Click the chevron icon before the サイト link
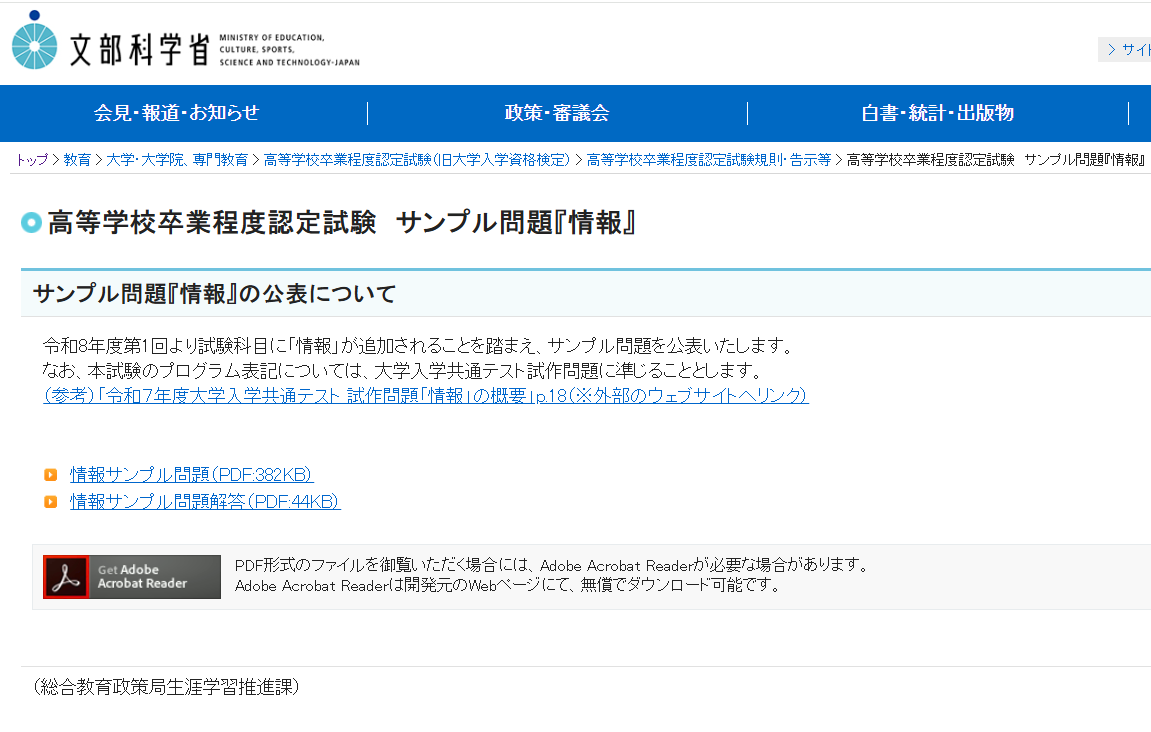The width and height of the screenshot is (1151, 732). click(x=1111, y=48)
